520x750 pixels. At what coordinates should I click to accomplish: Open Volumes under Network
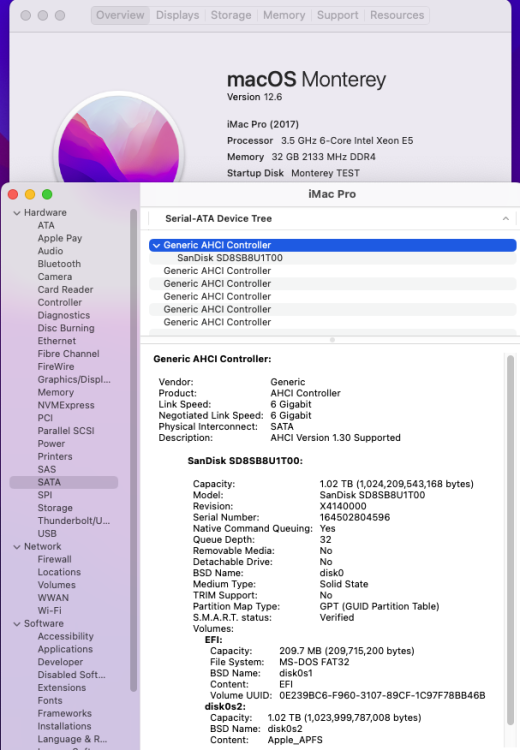[56, 585]
